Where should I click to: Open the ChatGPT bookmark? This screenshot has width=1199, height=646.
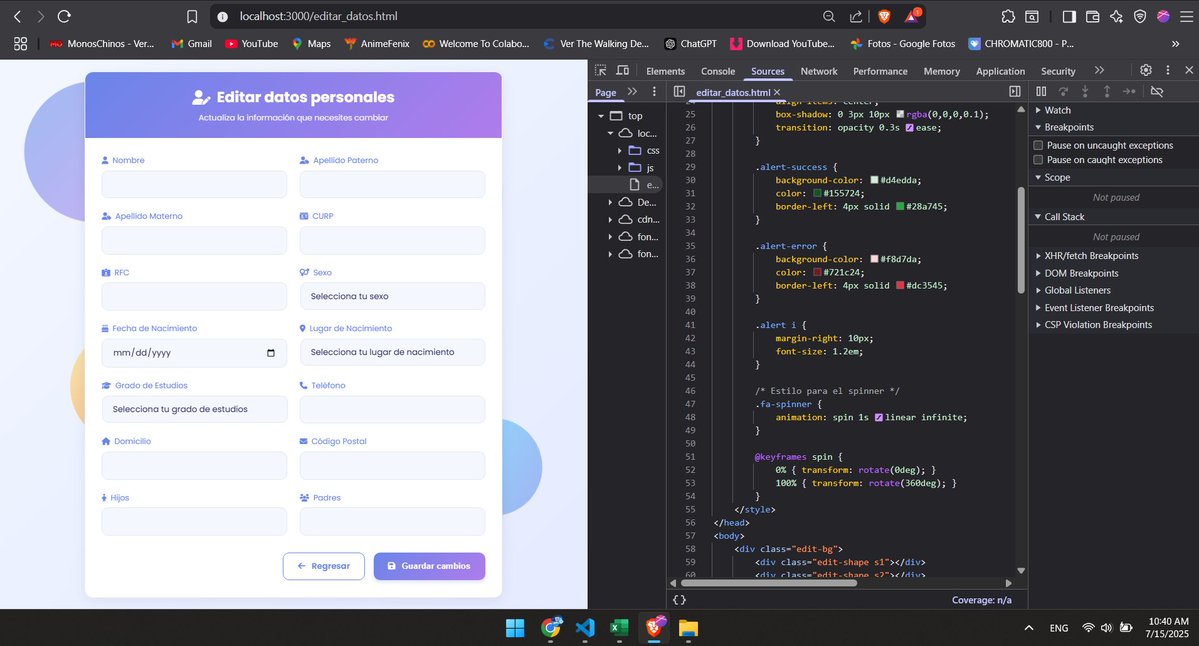pos(690,44)
